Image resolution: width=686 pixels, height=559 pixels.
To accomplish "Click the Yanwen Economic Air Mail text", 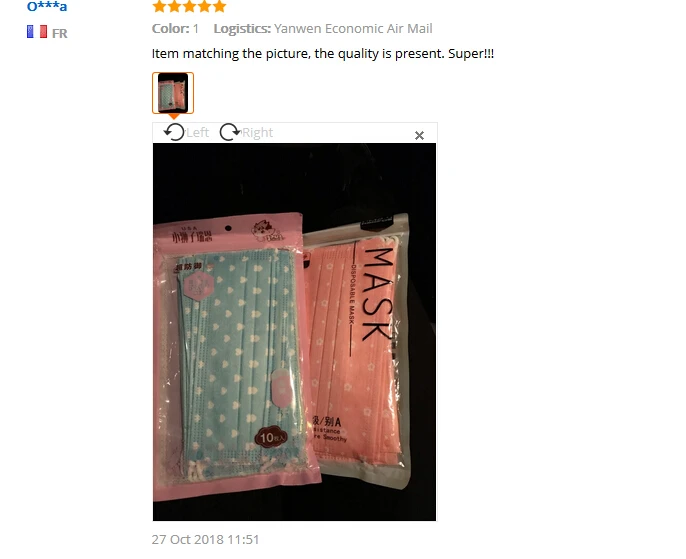I will coord(353,28).
